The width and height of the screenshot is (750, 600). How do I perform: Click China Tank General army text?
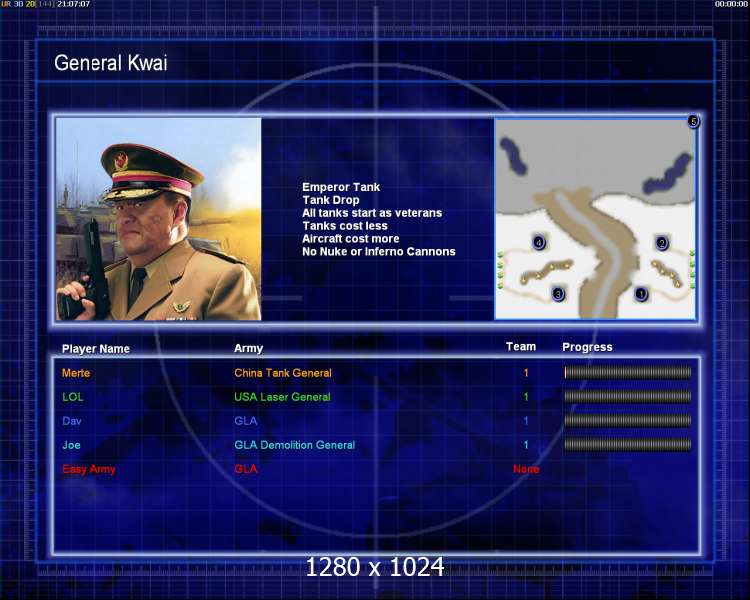point(283,373)
